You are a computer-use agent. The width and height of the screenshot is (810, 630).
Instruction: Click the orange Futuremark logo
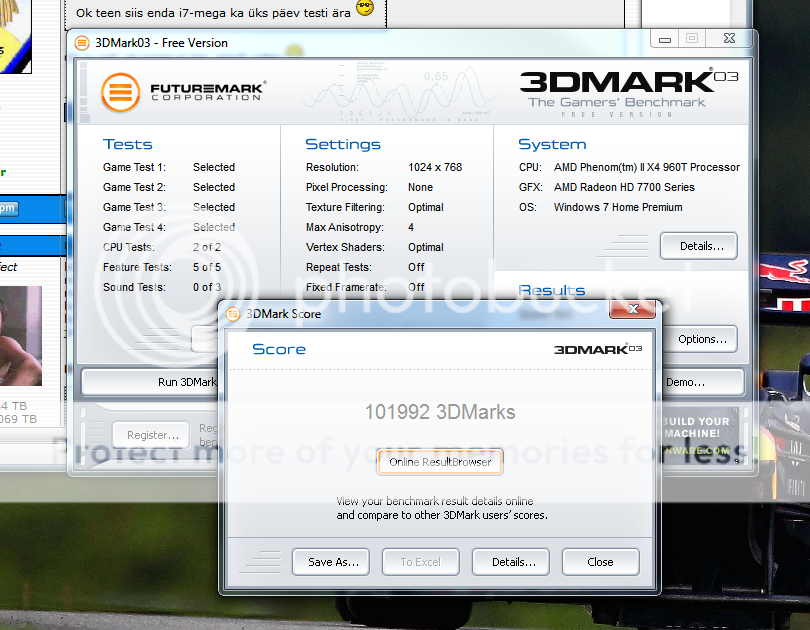[120, 92]
